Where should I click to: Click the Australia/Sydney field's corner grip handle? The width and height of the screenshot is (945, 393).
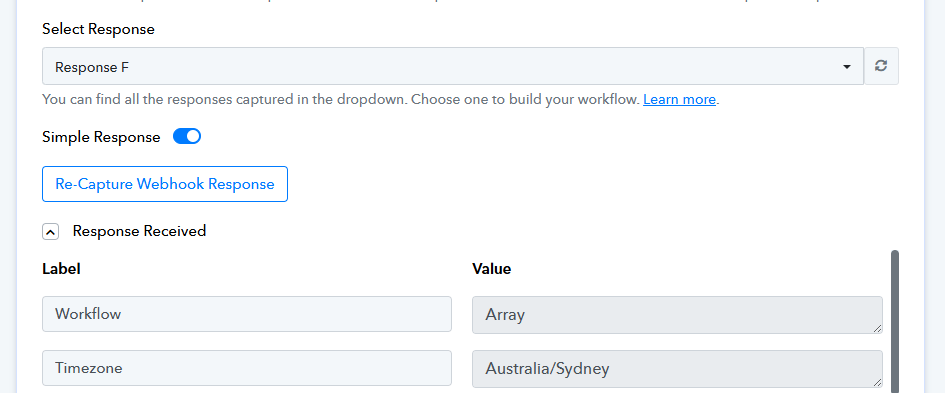878,383
